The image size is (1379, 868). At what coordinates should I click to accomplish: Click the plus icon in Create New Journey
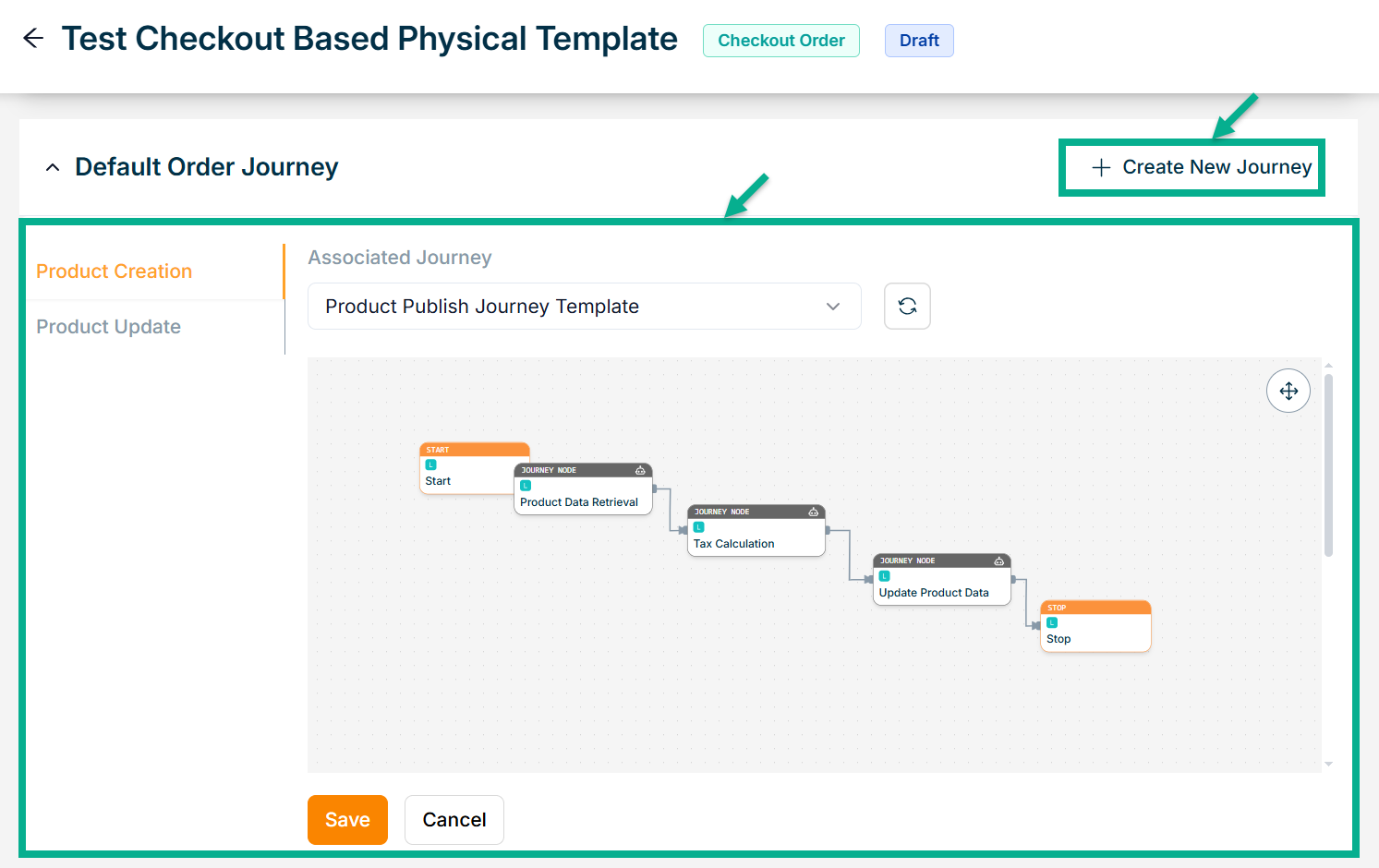pyautogui.click(x=1101, y=167)
